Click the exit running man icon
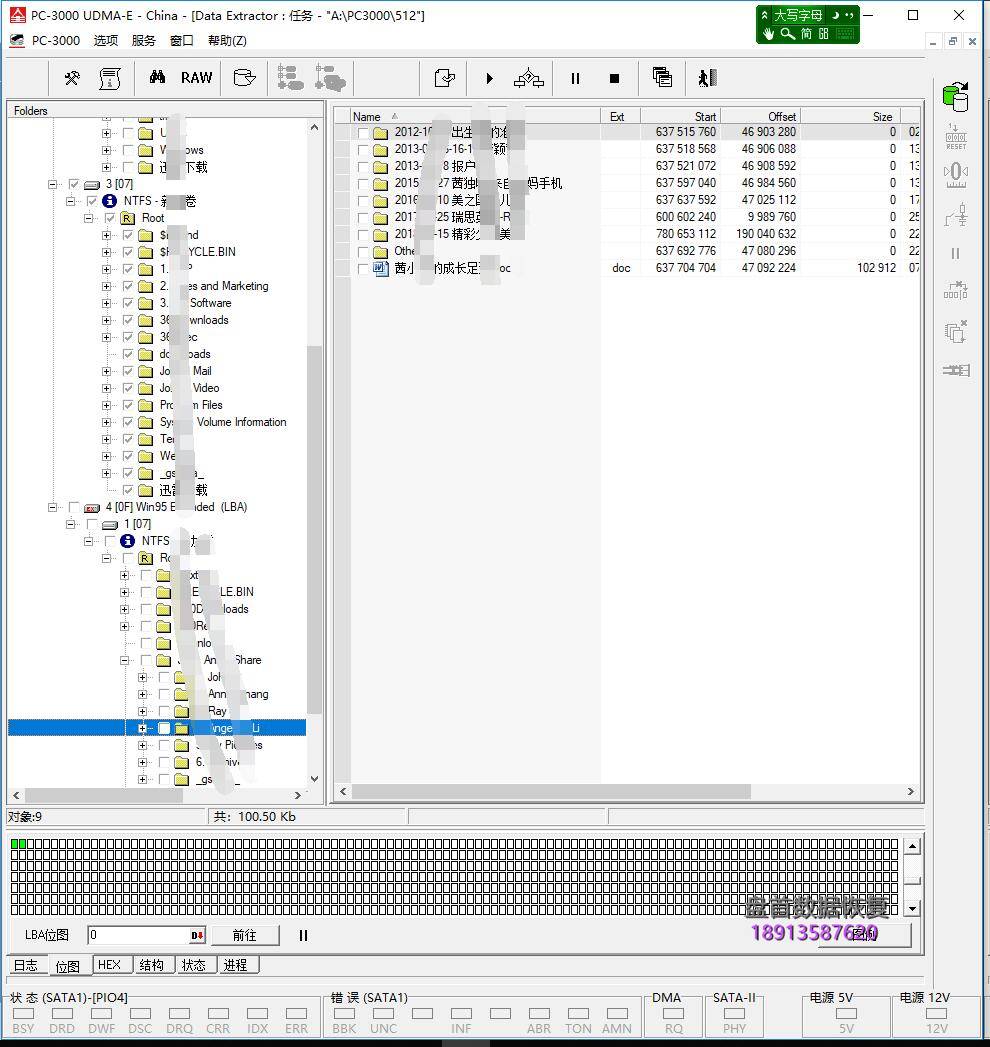Viewport: 990px width, 1047px height. tap(707, 78)
